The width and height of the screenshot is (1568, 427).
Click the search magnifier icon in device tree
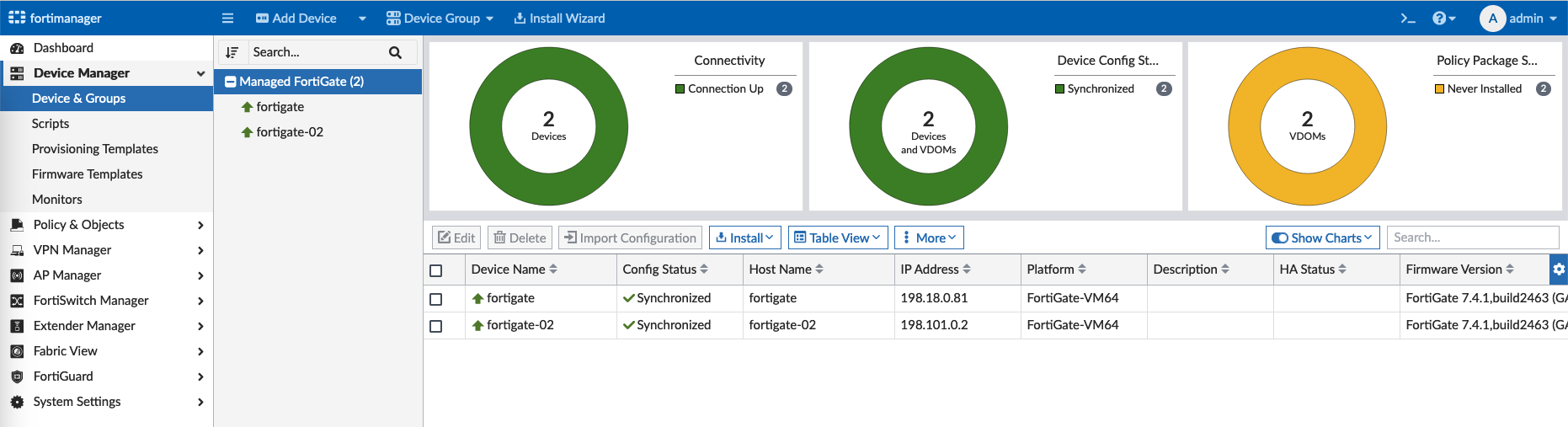pos(395,52)
